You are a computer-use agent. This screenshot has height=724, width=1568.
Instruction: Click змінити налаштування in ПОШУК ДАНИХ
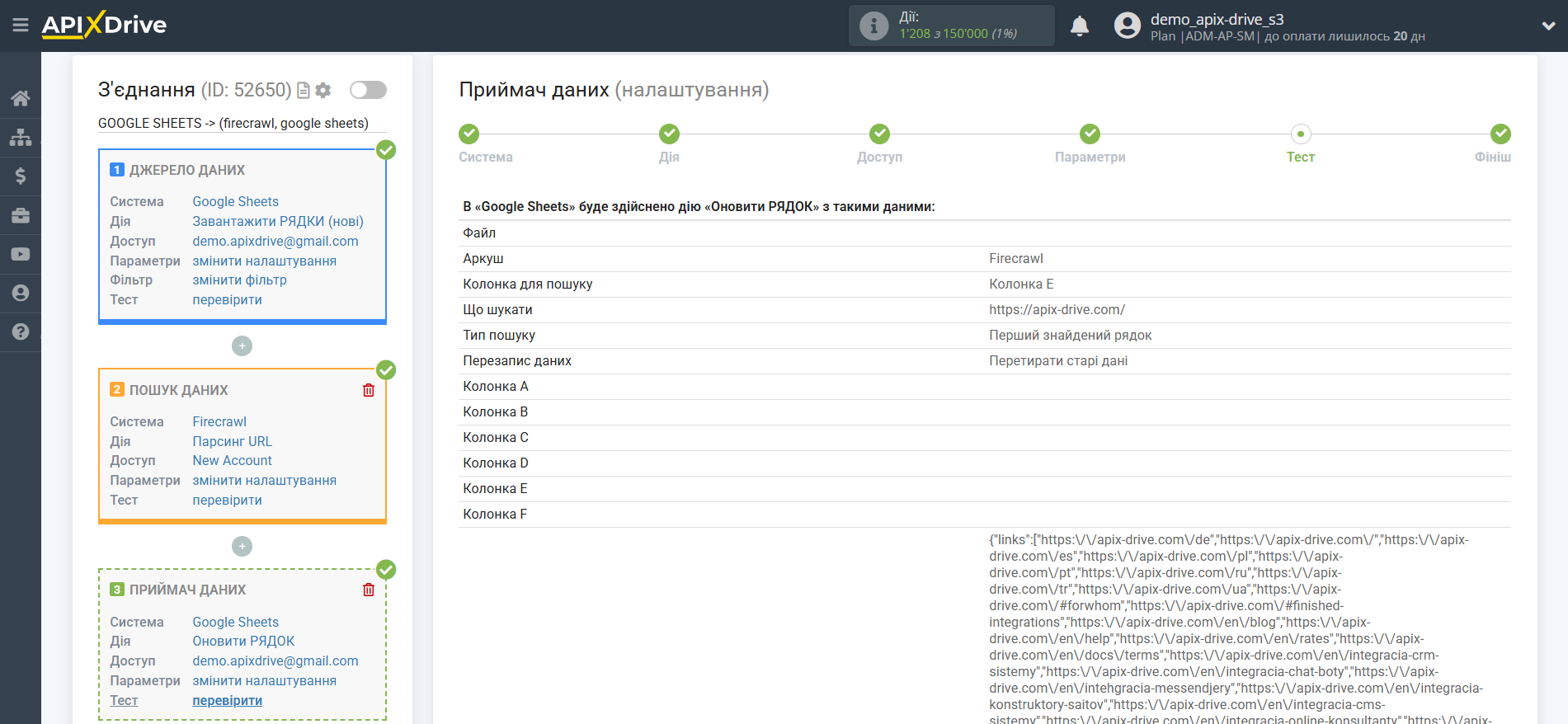coord(264,480)
